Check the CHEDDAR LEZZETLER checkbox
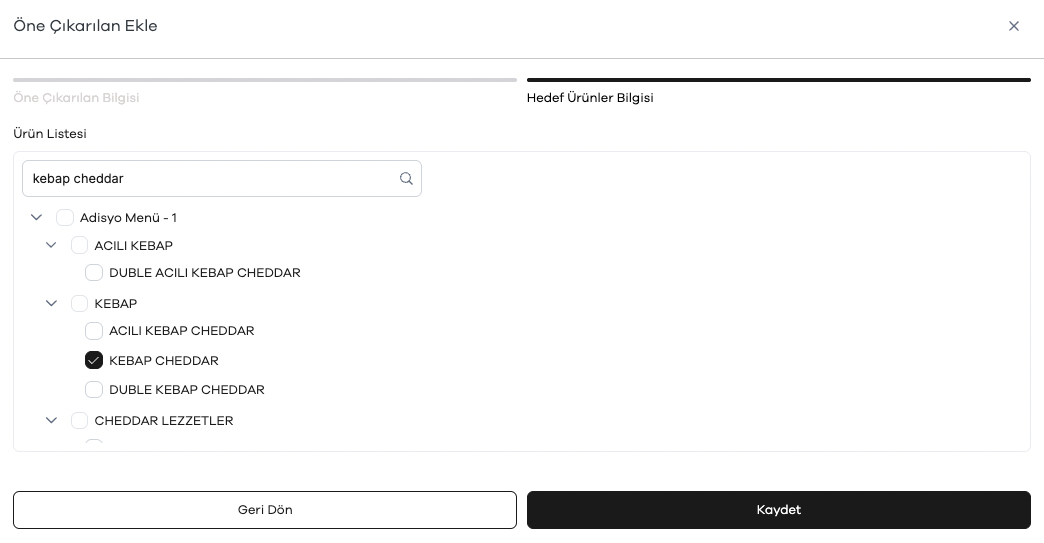1044x543 pixels. pos(79,421)
